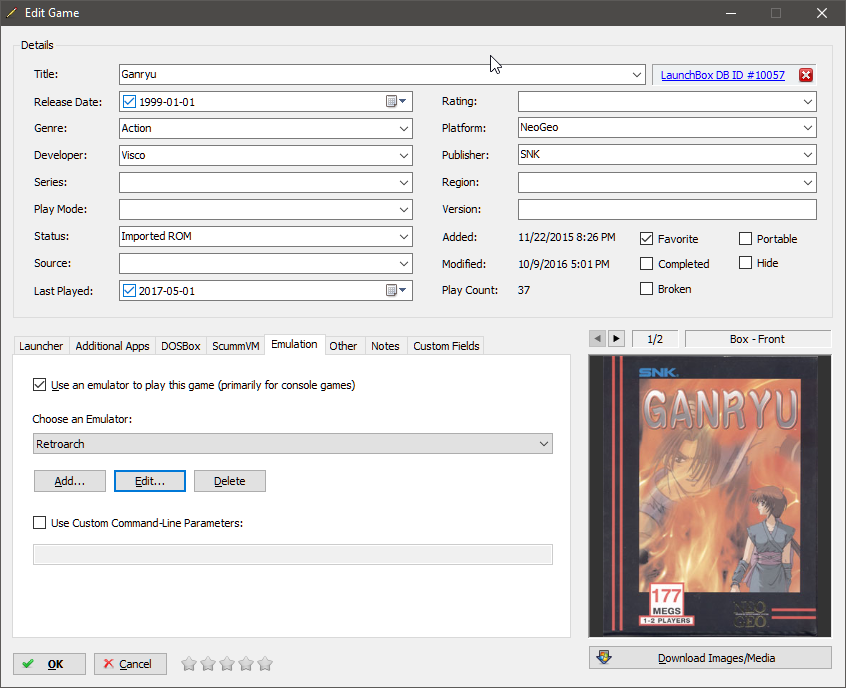Toggle the Last Played date checkbox
This screenshot has height=688, width=846.
click(x=129, y=290)
